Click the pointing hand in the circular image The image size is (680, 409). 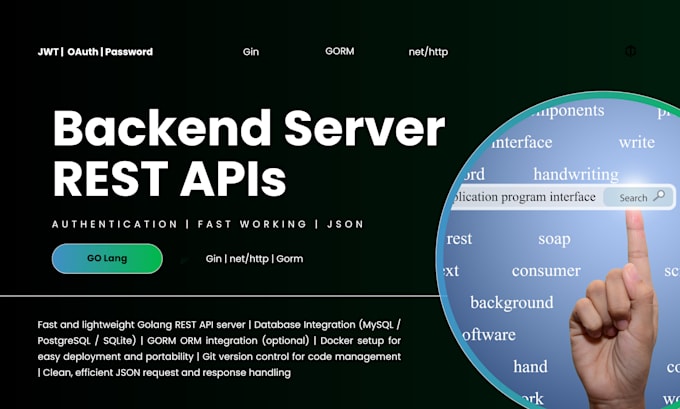pyautogui.click(x=615, y=310)
